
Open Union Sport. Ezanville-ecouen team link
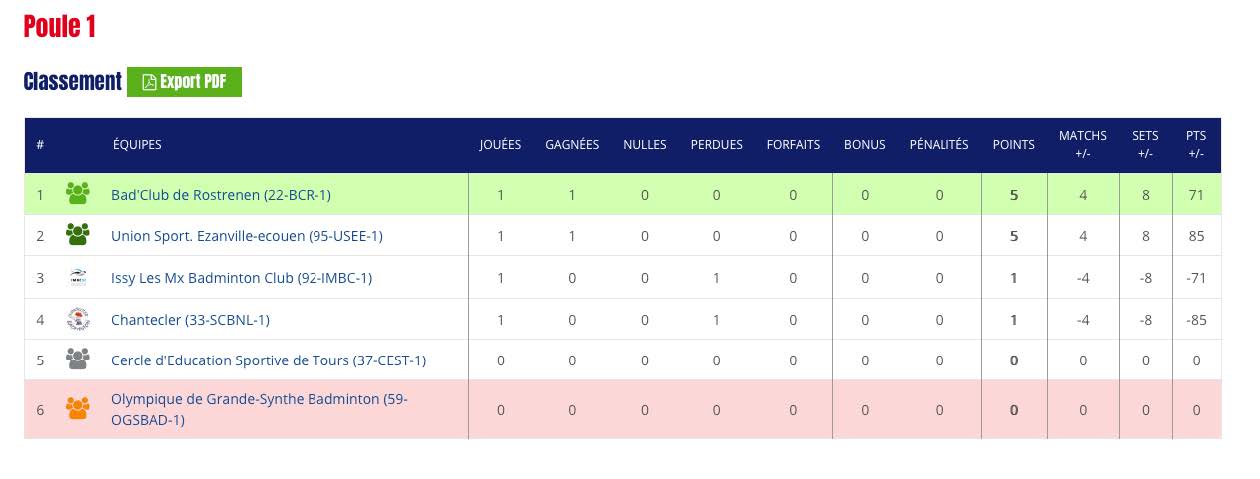[247, 236]
